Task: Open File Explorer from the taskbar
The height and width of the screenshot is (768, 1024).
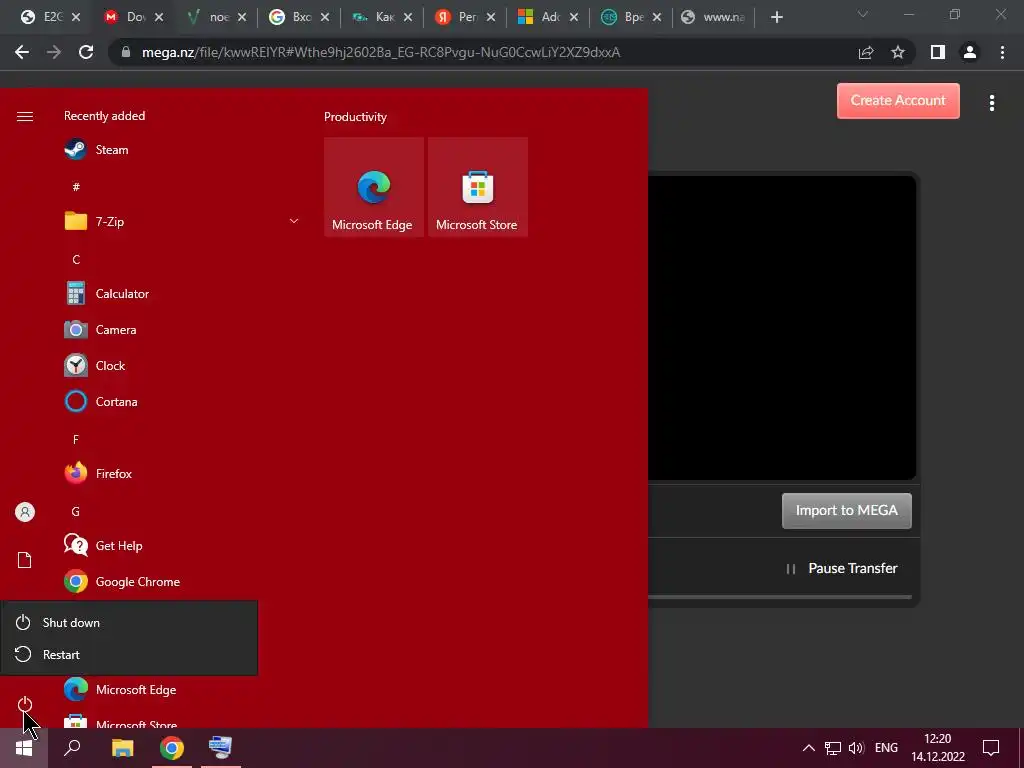Action: [x=122, y=748]
